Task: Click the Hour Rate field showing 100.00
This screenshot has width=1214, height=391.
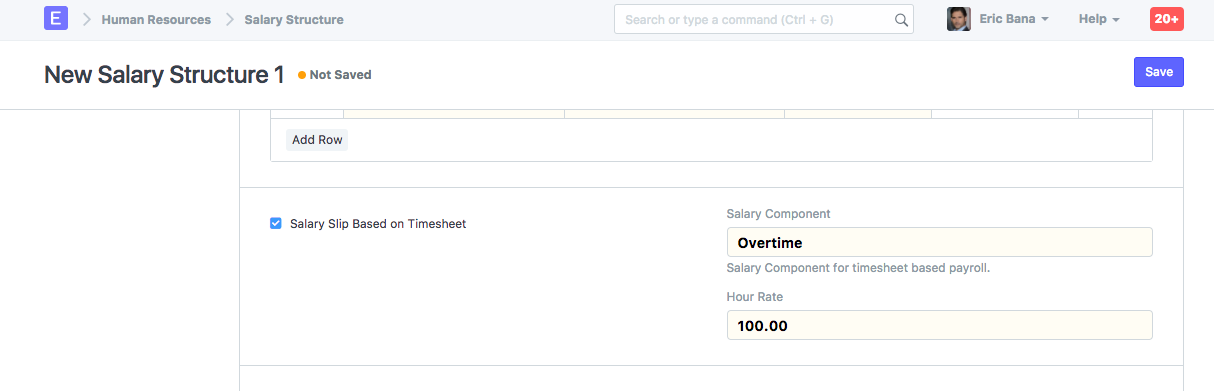Action: (939, 325)
